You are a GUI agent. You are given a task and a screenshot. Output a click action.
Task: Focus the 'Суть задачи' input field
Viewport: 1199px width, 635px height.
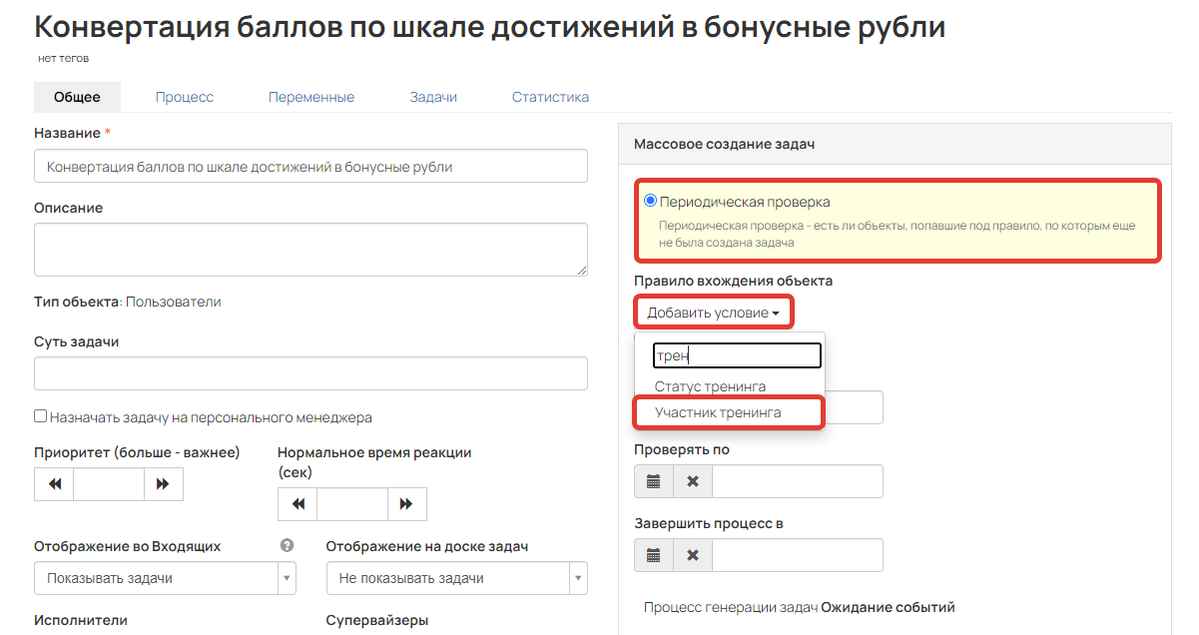pos(310,373)
